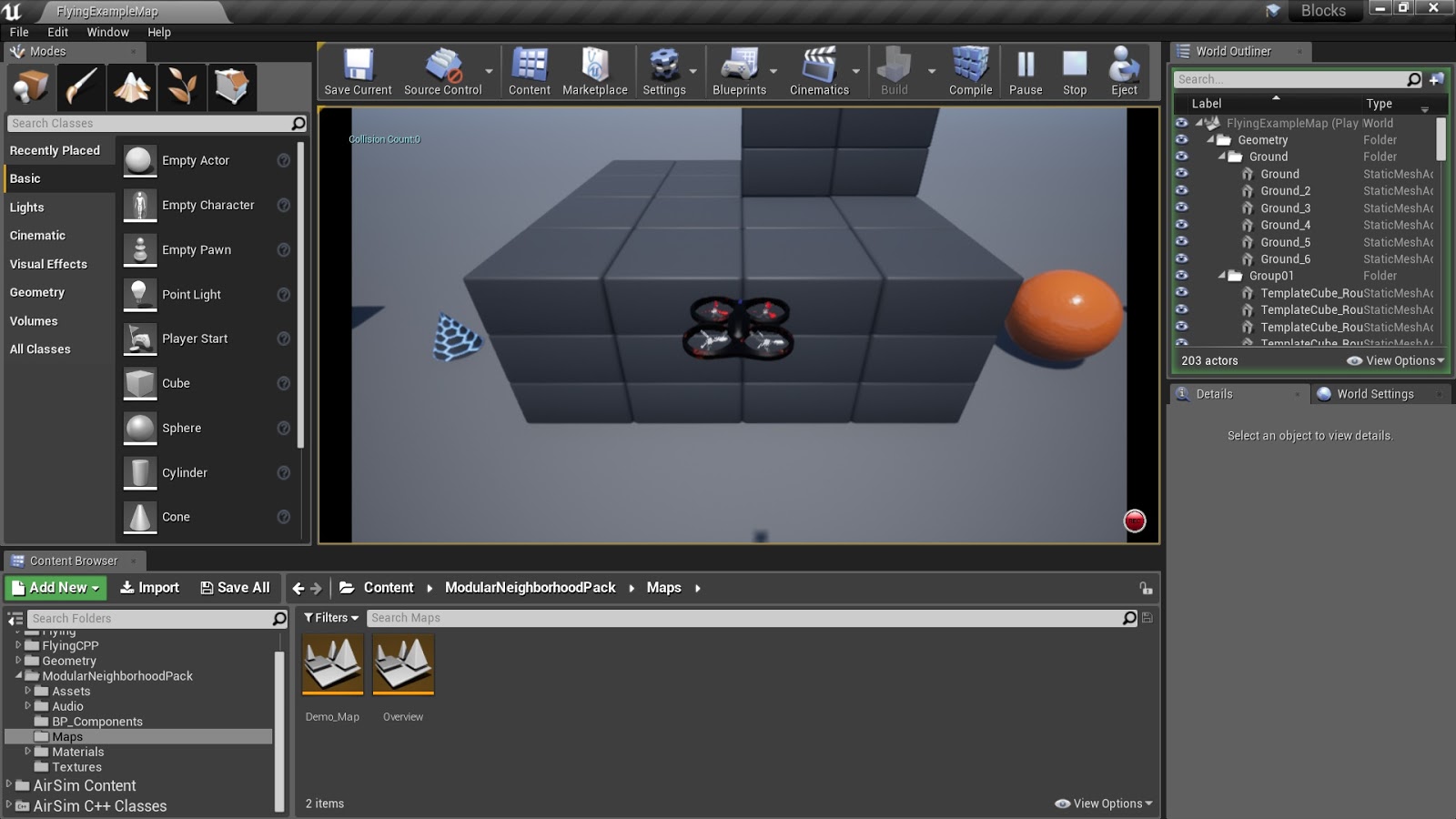Hide the Ground_6 actor
The image size is (1456, 819).
(x=1181, y=258)
